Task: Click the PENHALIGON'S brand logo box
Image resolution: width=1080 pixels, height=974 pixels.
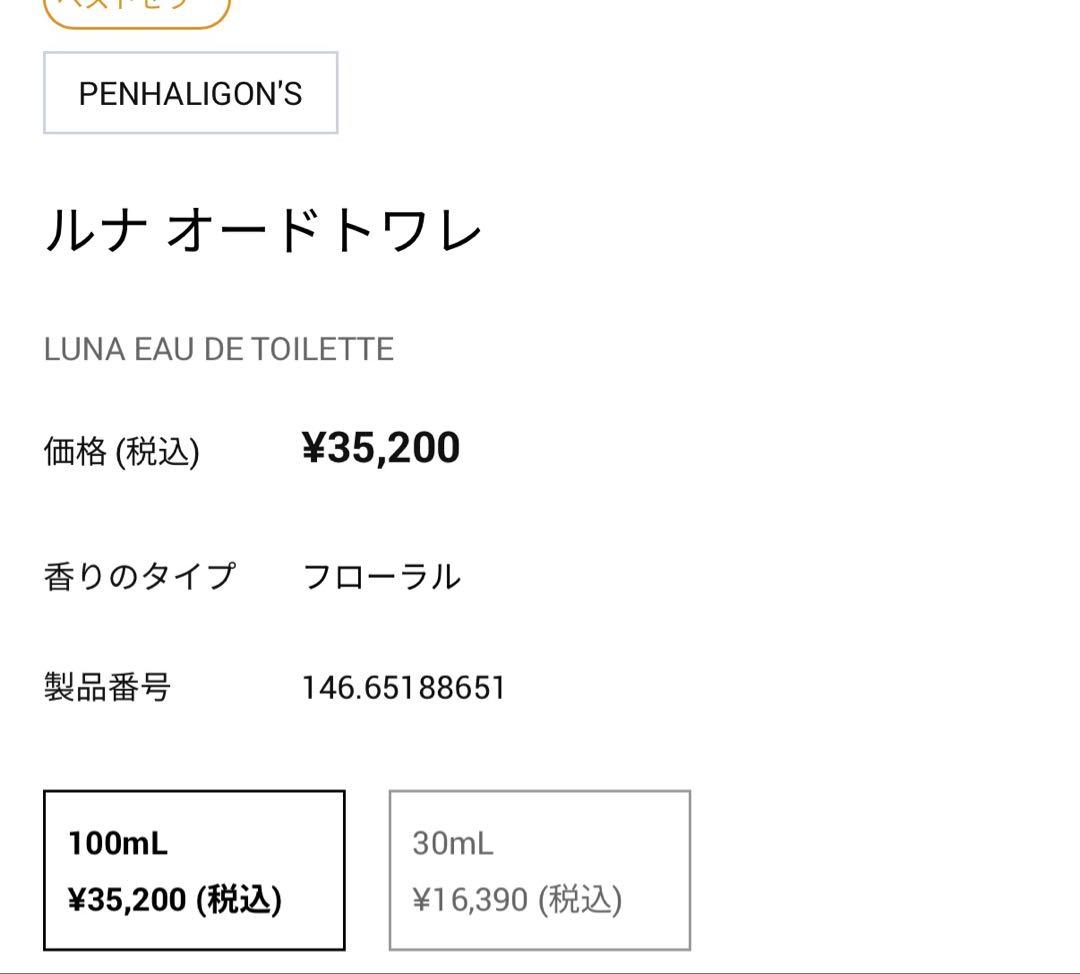Action: [x=189, y=92]
